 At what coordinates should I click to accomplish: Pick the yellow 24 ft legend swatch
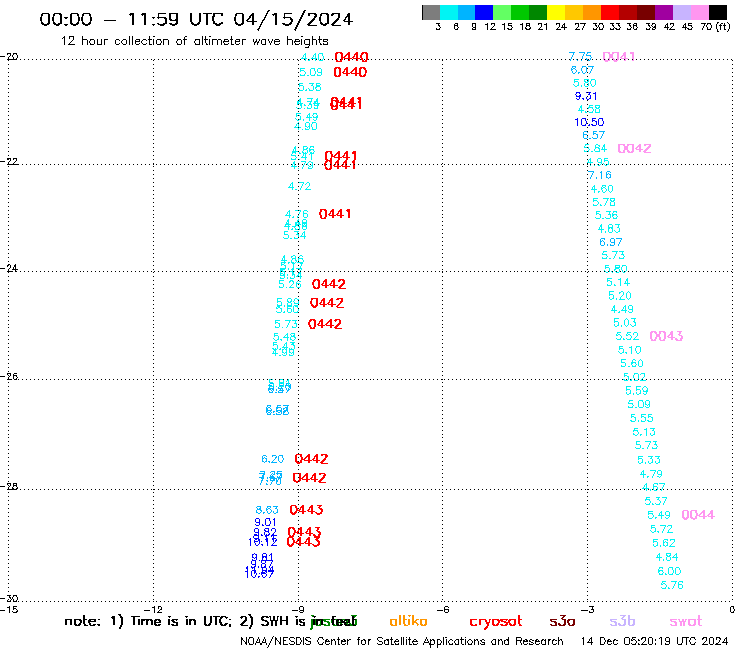point(555,13)
